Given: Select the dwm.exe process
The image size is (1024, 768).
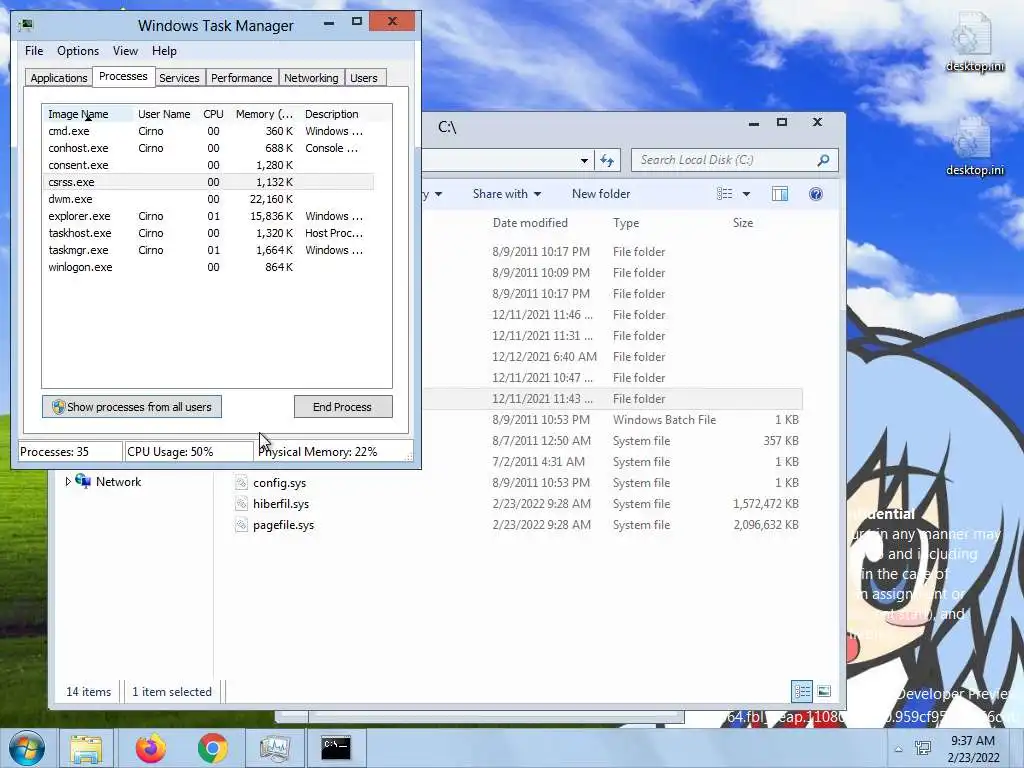Looking at the screenshot, I should (x=208, y=199).
